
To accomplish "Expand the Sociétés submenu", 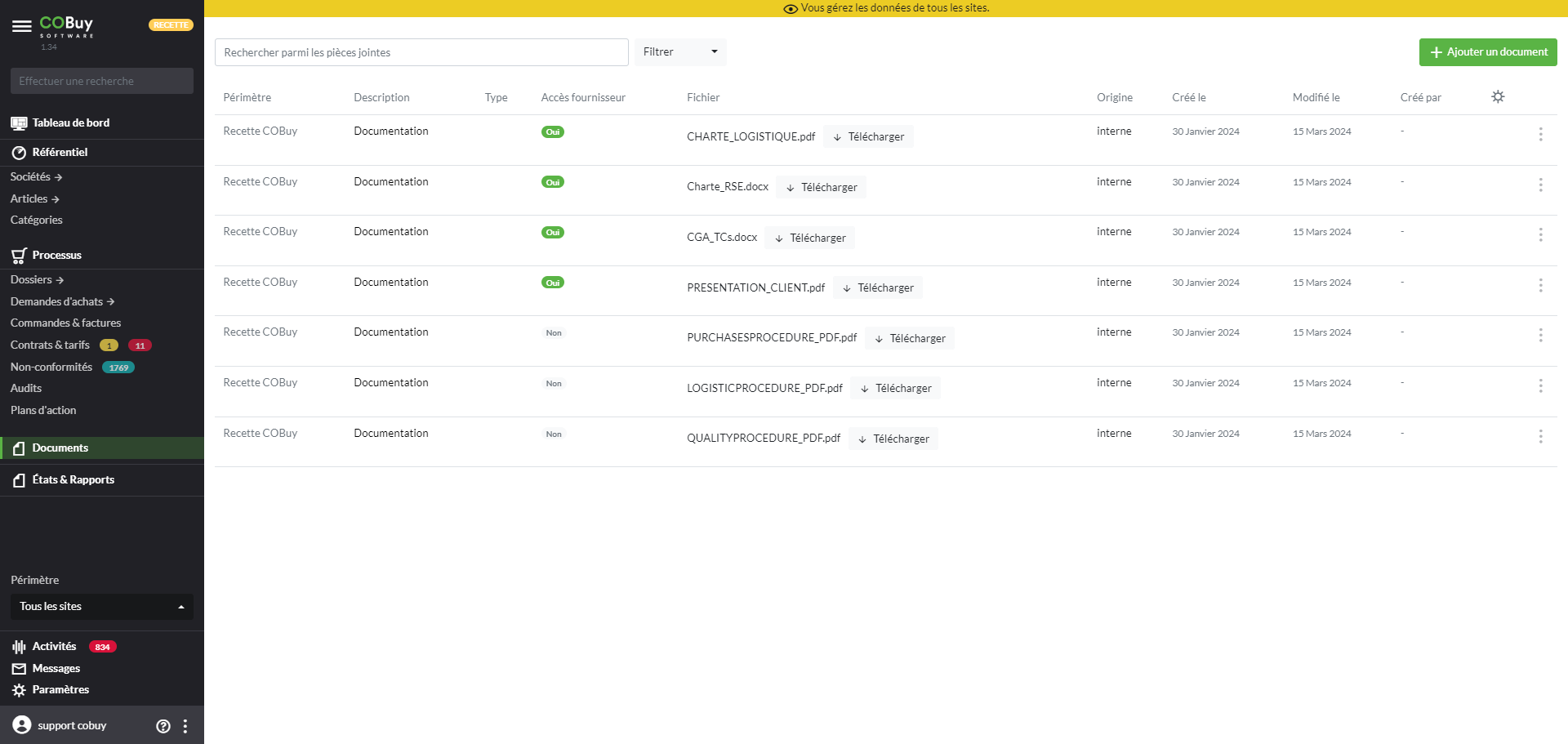I will pyautogui.click(x=36, y=177).
